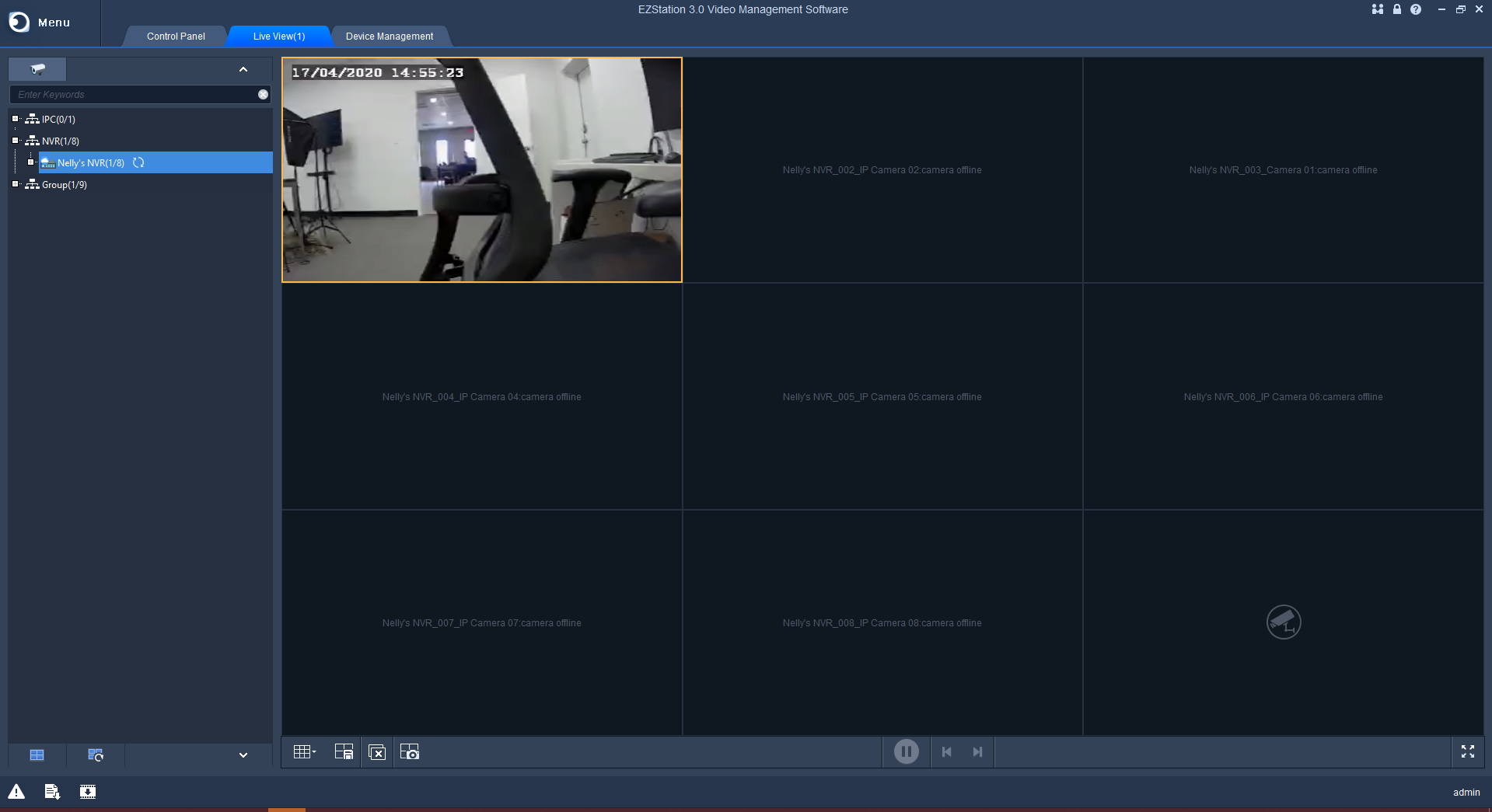Screen dimensions: 1492x812
Task: Refresh Nelly's NVR with sync icon
Action: pos(138,162)
